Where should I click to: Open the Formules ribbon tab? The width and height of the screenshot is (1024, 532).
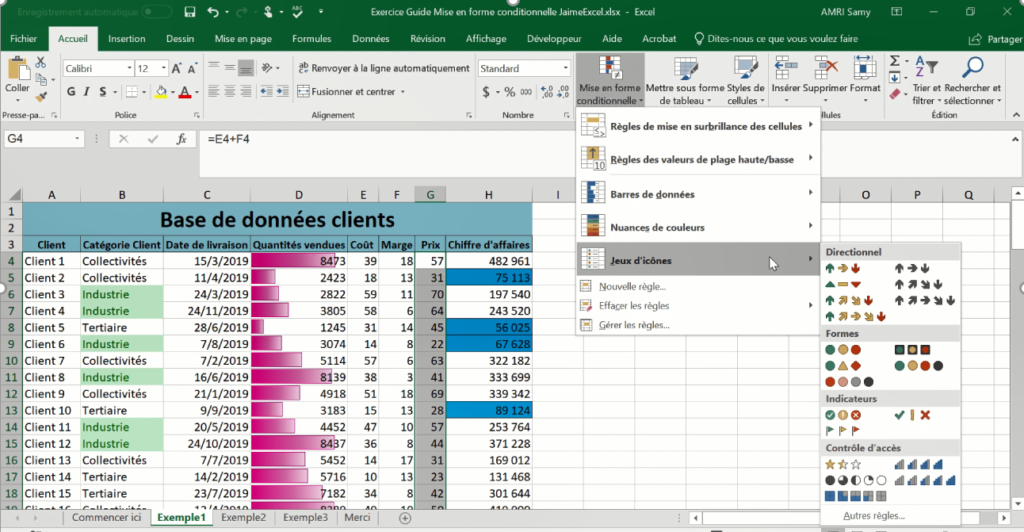pos(311,39)
